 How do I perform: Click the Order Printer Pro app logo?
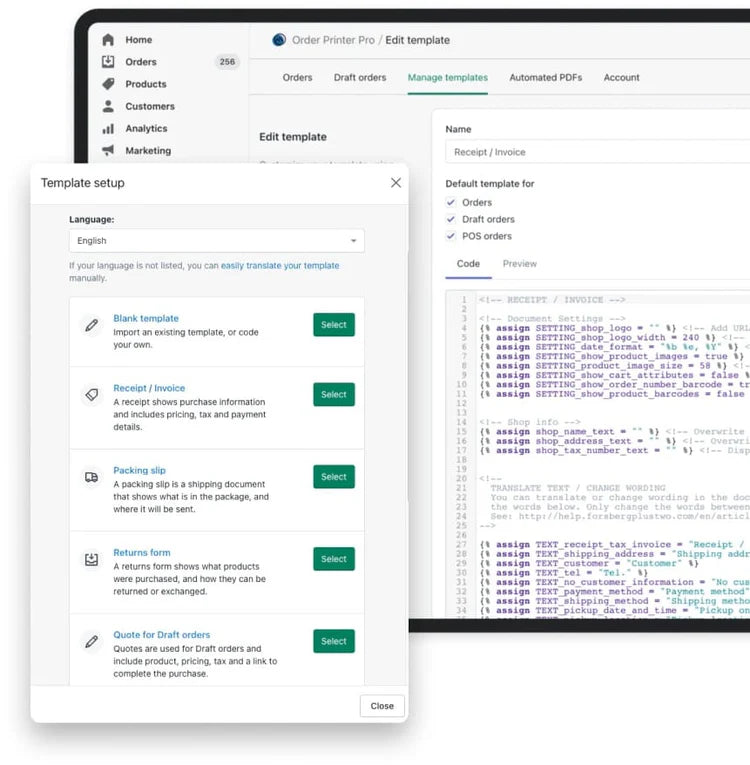[279, 40]
